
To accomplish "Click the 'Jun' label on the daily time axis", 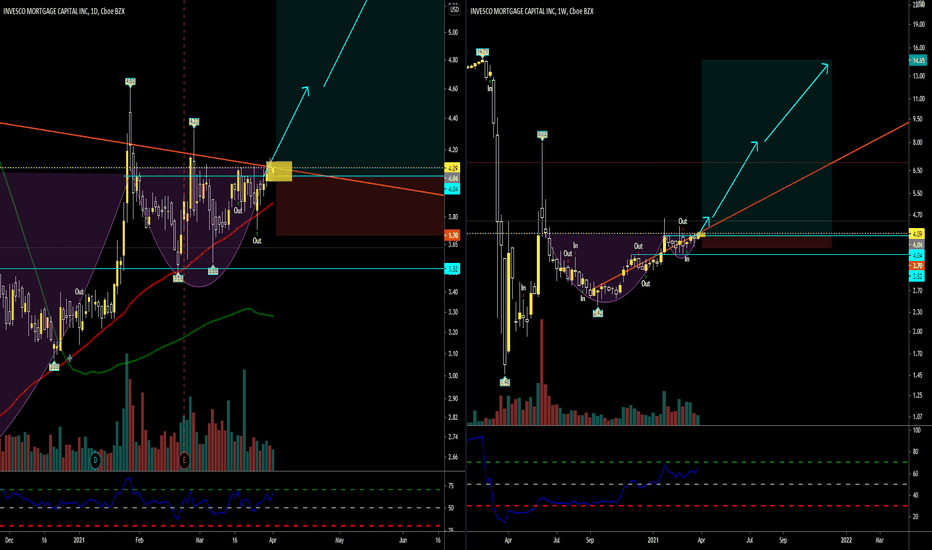I will [403, 540].
